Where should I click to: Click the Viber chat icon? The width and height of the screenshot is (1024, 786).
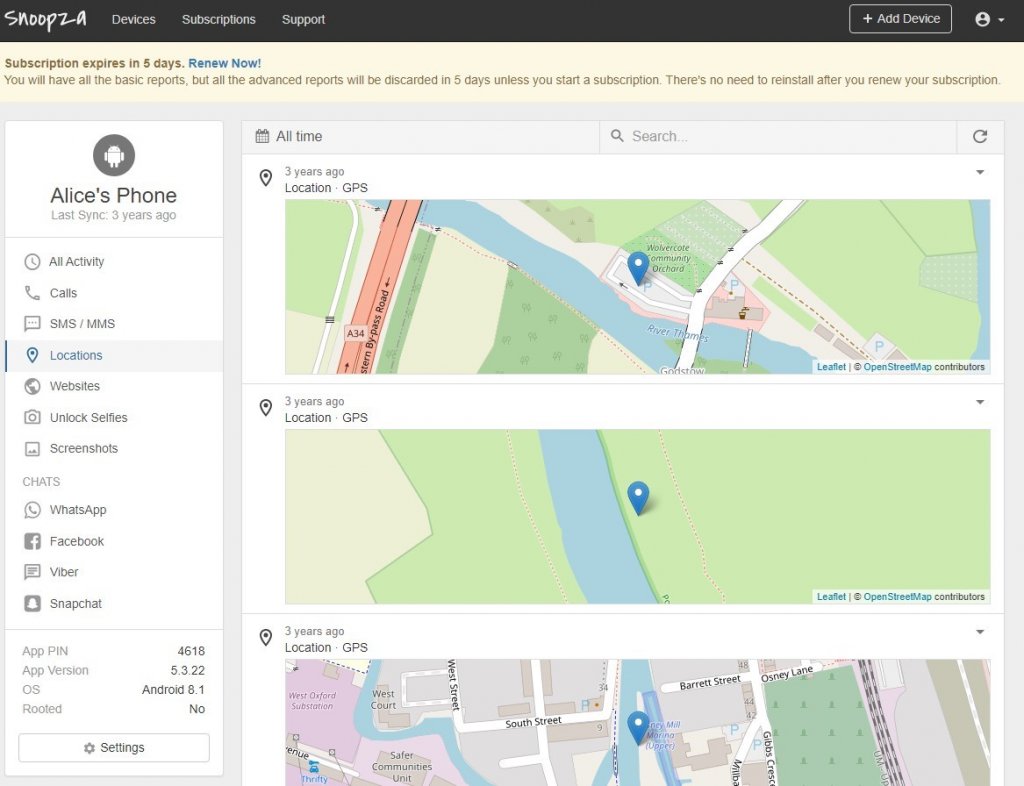32,572
